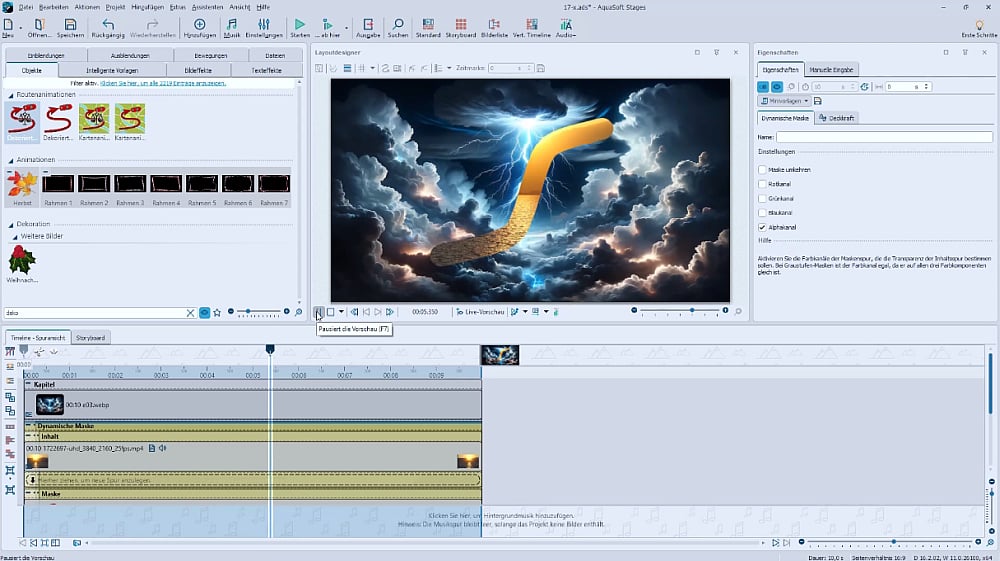Open the Assistenten menu

(207, 6)
